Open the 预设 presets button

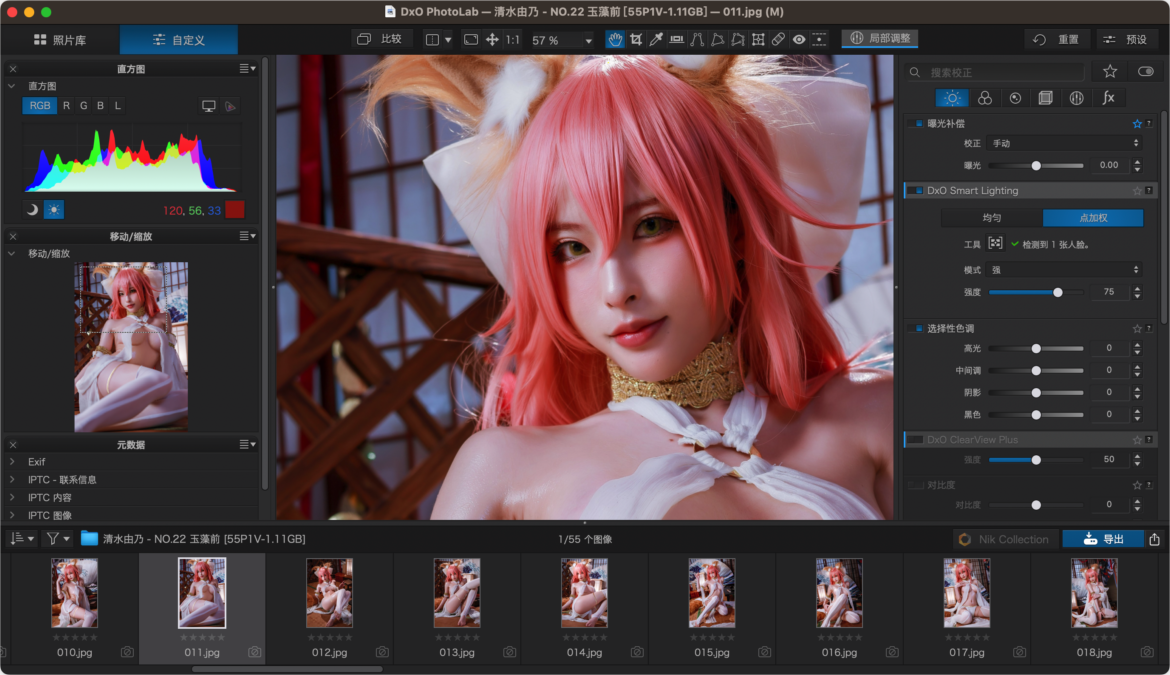1126,40
